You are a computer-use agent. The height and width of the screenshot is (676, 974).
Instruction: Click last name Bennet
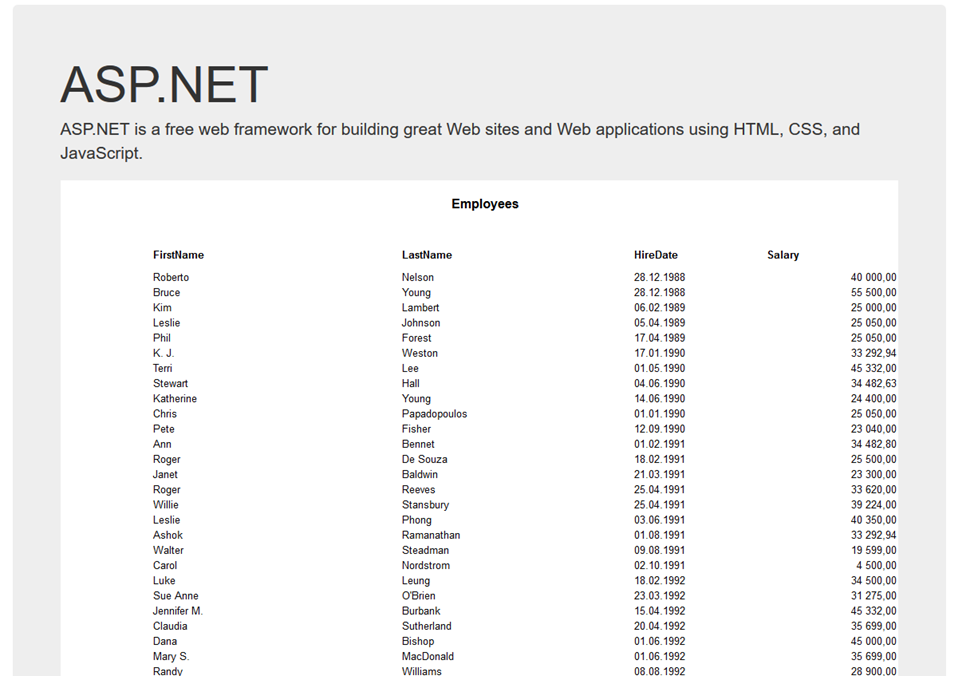tap(418, 444)
